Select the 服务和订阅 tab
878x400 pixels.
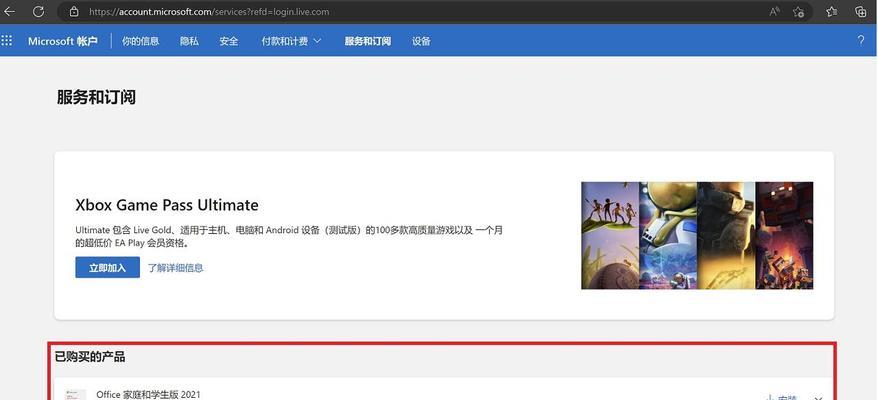click(x=367, y=41)
